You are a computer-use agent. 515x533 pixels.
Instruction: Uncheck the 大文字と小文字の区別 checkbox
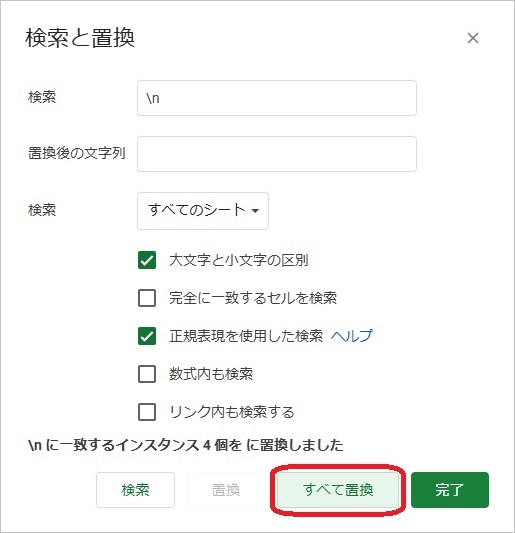(x=147, y=260)
